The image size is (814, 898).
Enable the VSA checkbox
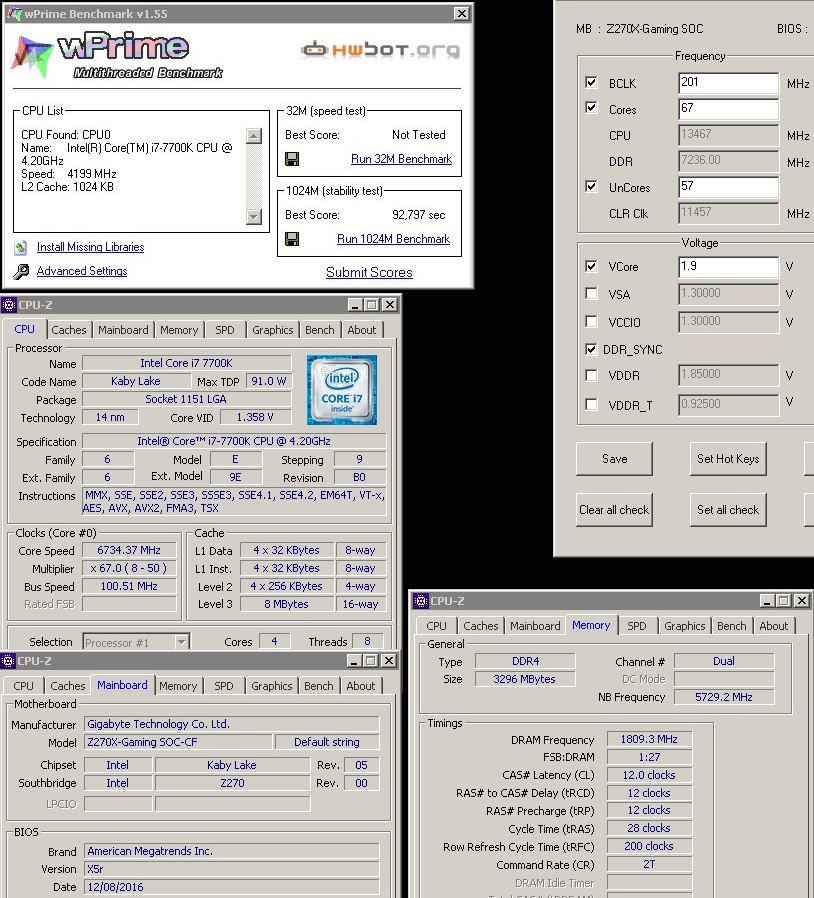592,294
